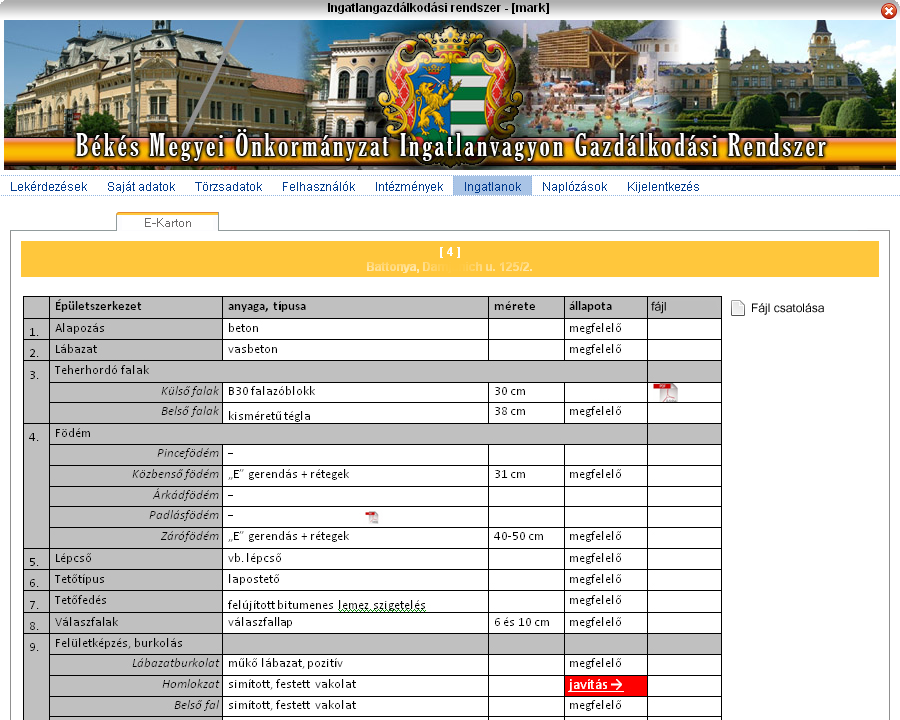Select the Lábazat row label
The height and width of the screenshot is (720, 900).
coord(136,350)
